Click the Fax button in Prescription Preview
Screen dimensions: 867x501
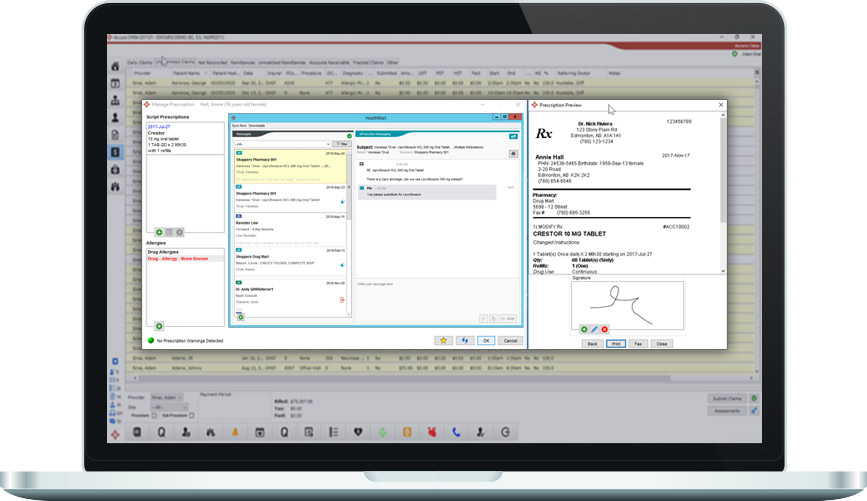pyautogui.click(x=638, y=343)
